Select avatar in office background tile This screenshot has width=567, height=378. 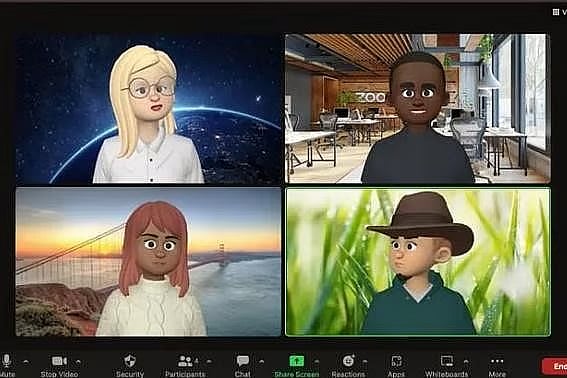(x=418, y=109)
